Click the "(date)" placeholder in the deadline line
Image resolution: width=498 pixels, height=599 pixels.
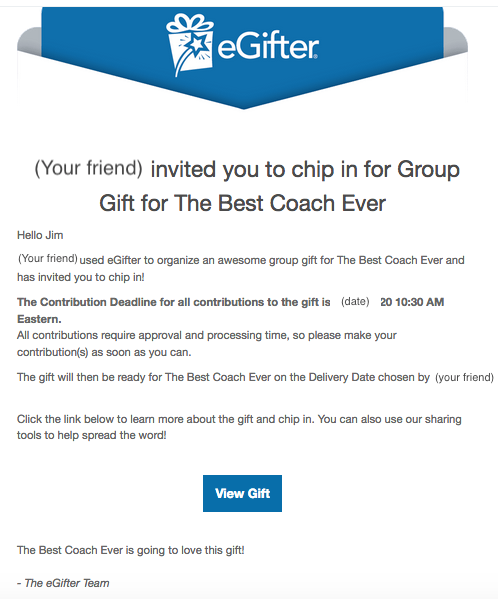(355, 301)
